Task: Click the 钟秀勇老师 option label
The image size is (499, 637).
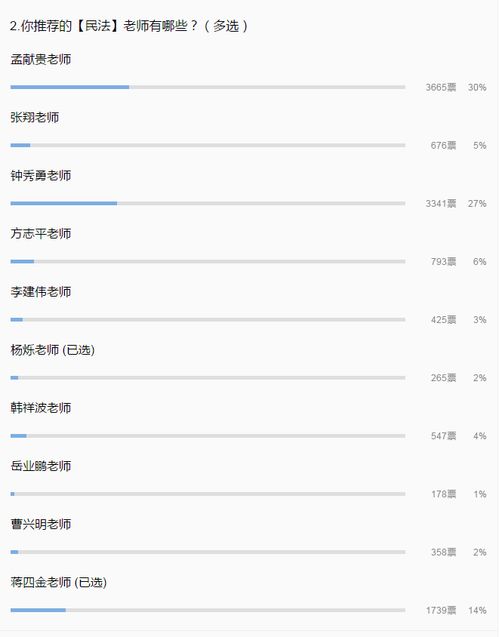Action: (41, 176)
